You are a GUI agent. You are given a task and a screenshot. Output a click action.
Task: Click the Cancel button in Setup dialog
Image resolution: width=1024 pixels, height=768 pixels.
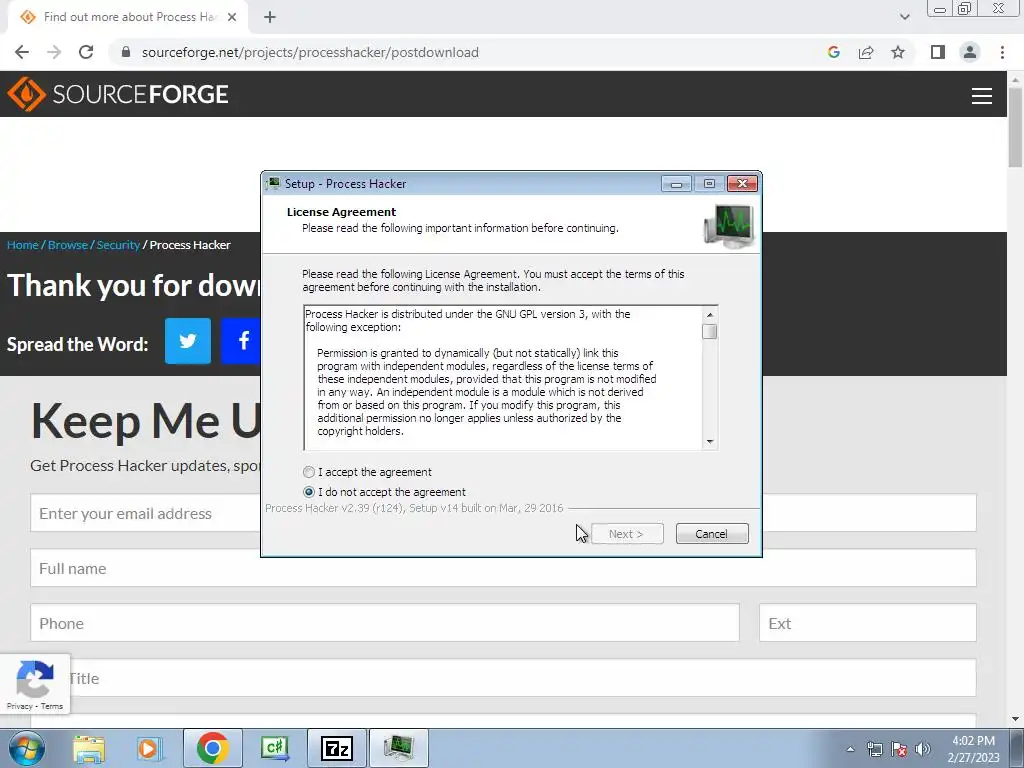click(x=712, y=534)
